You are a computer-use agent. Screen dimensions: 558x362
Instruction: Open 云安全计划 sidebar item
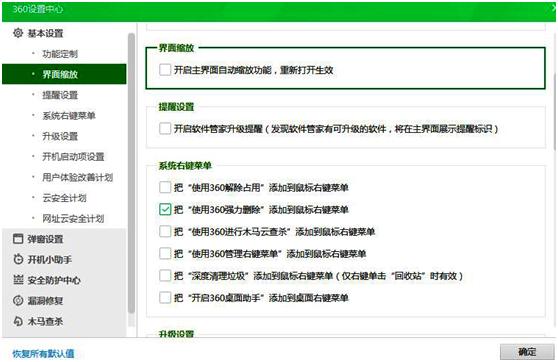tap(64, 198)
